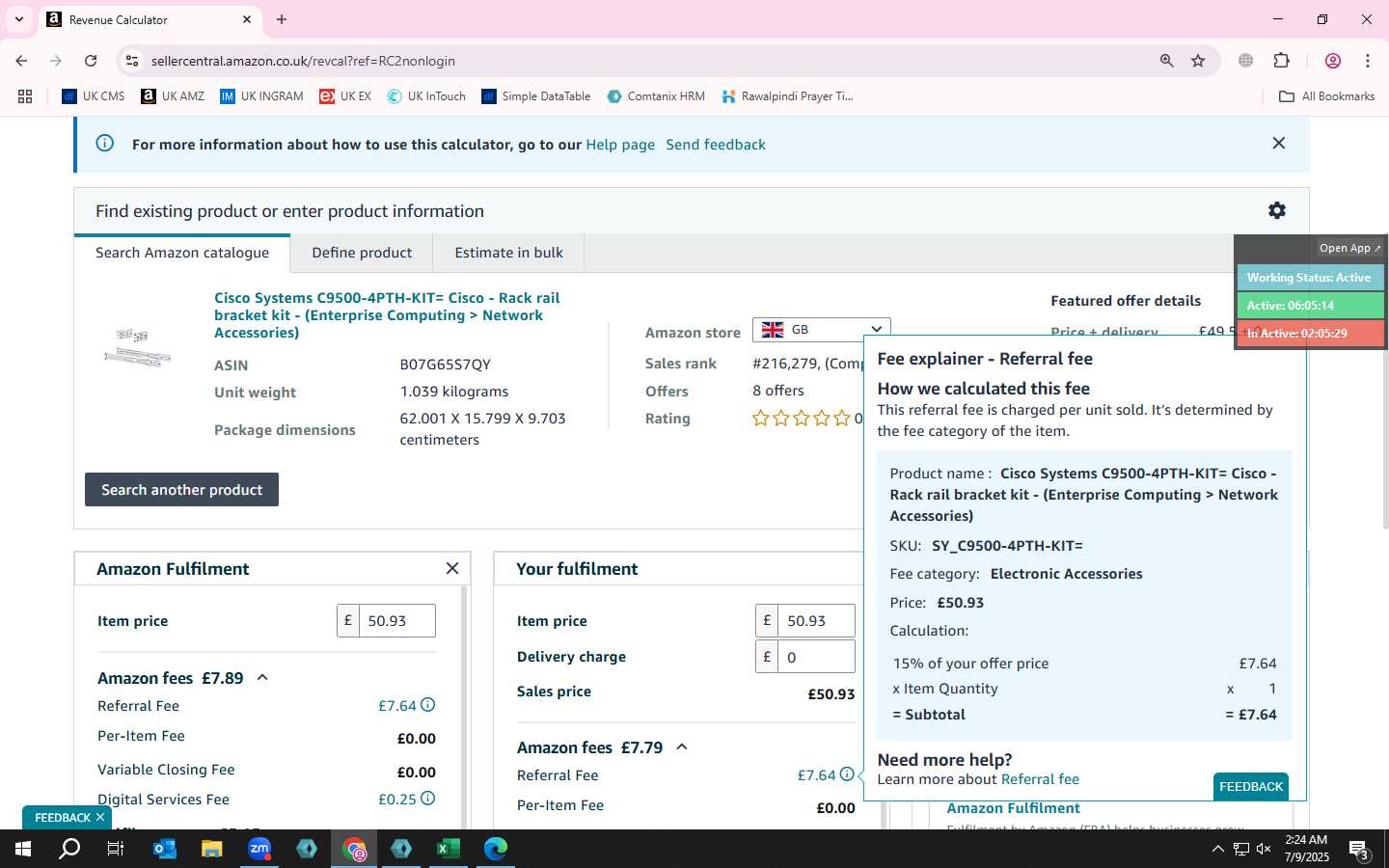Click the Working Status: Active bar
Image resolution: width=1389 pixels, height=868 pixels.
[1310, 278]
